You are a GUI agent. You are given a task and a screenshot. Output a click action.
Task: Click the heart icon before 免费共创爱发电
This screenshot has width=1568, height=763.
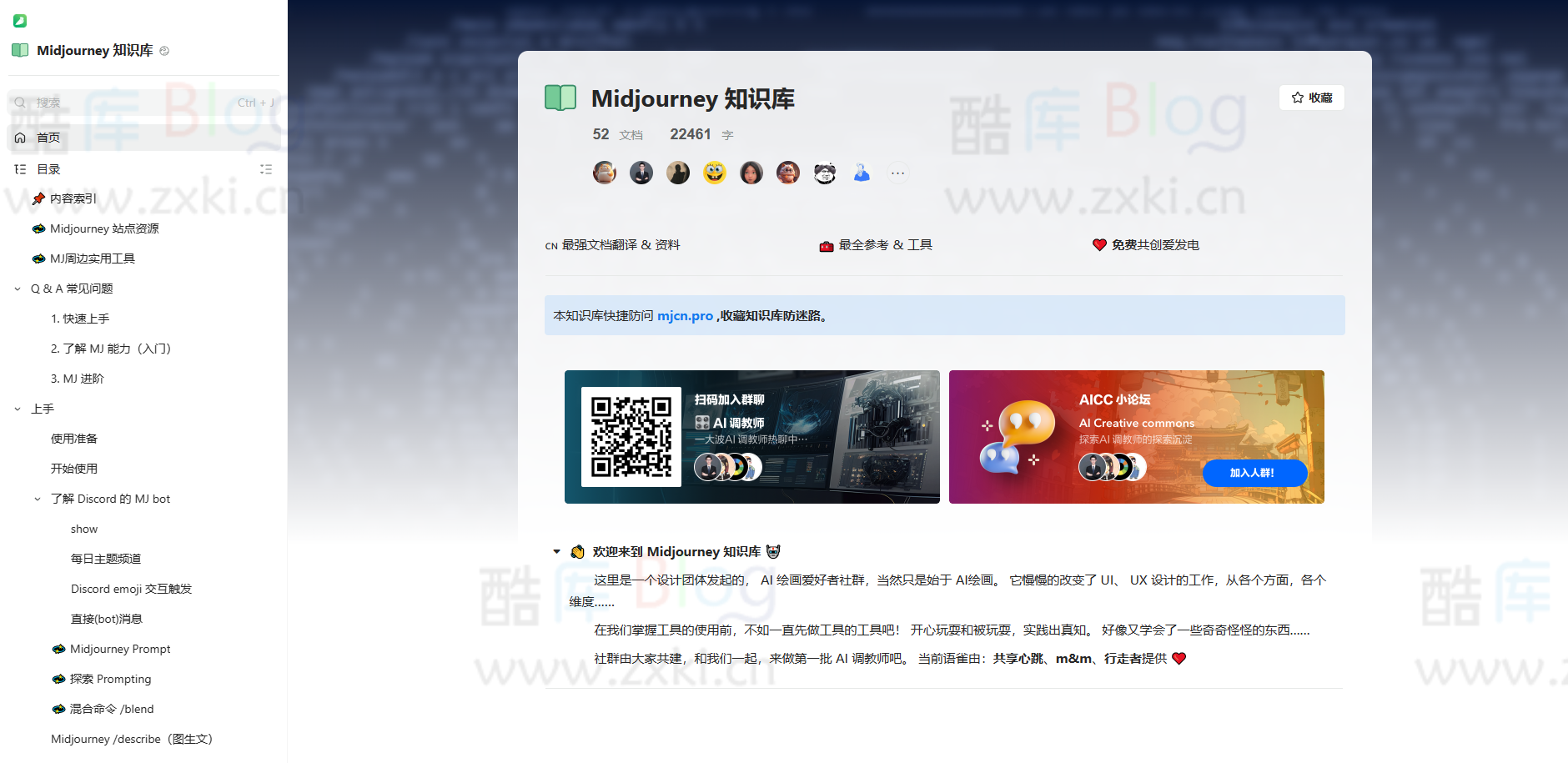pos(1098,244)
